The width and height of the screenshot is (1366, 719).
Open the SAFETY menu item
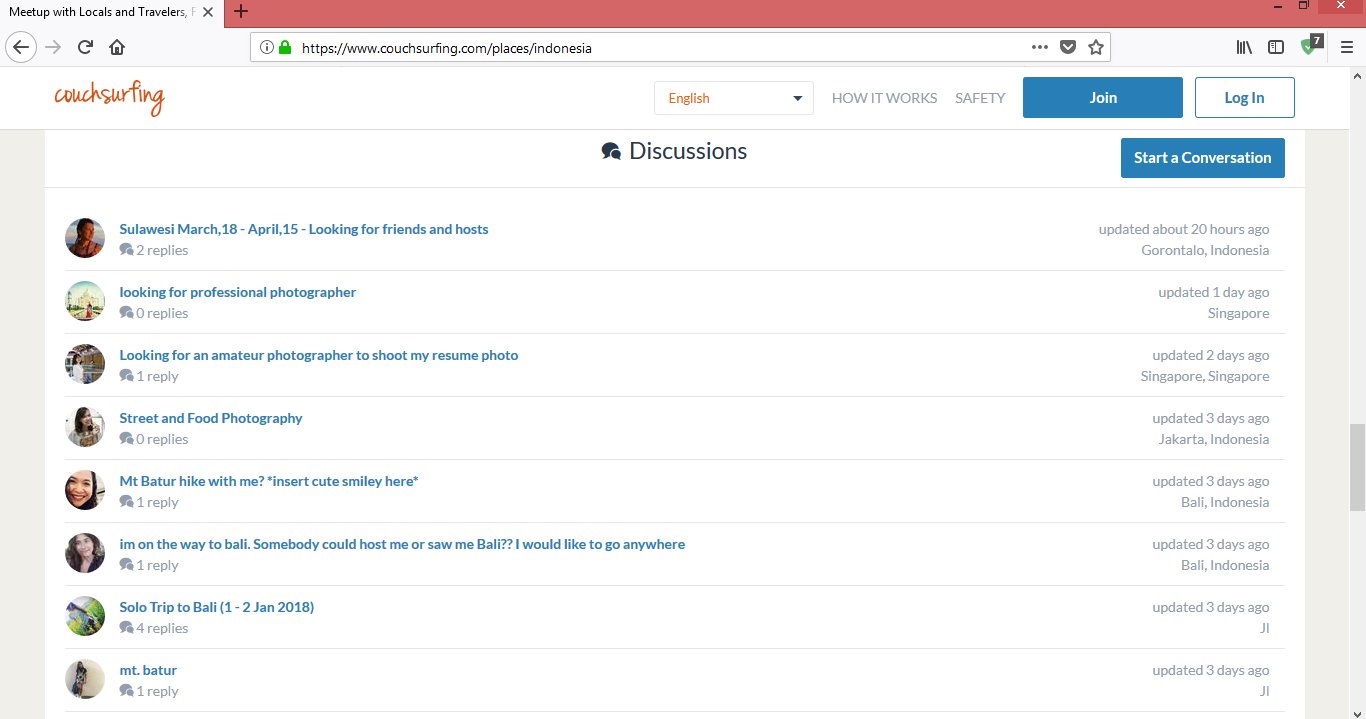(x=980, y=98)
